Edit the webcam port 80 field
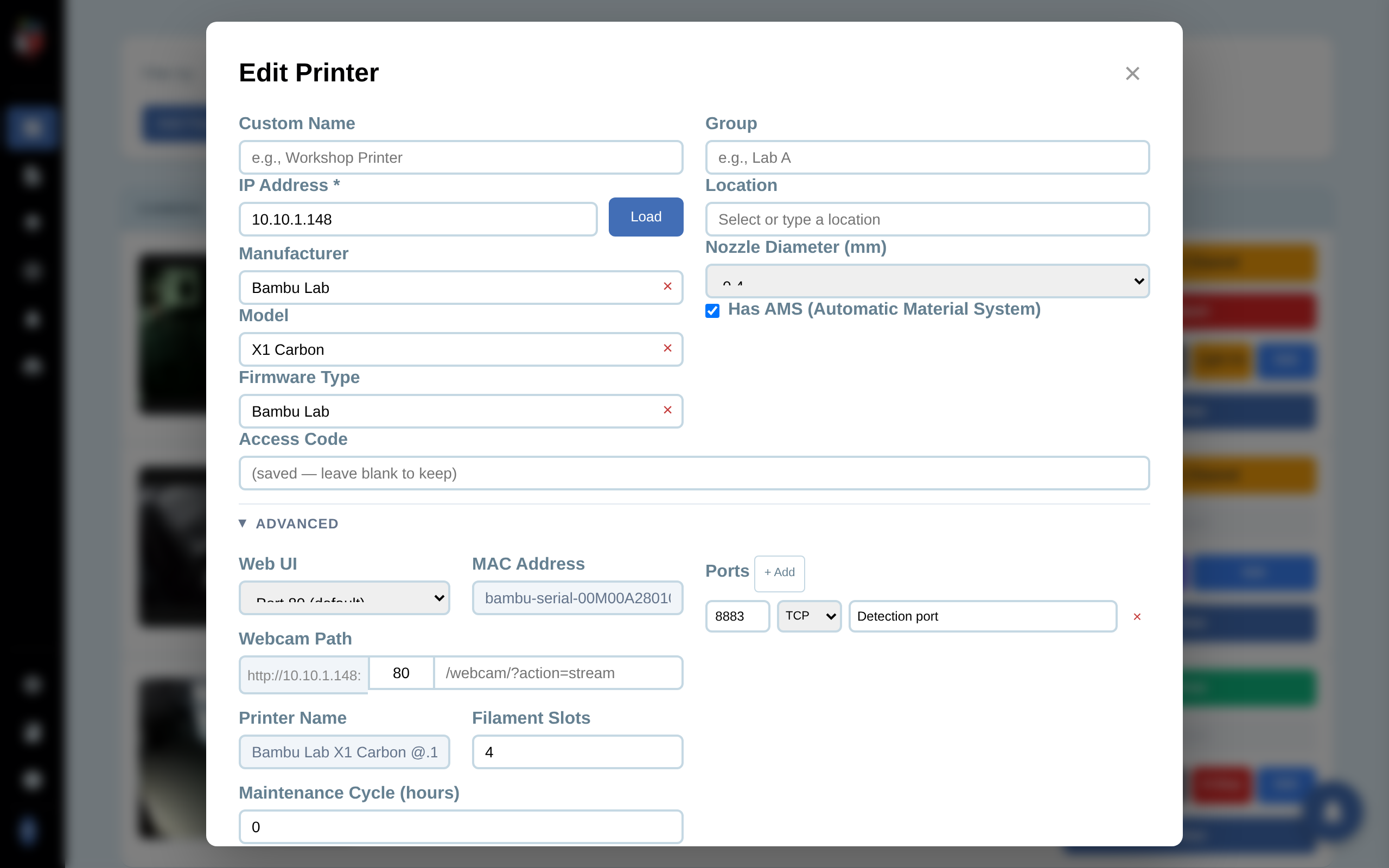The width and height of the screenshot is (1389, 868). point(401,673)
